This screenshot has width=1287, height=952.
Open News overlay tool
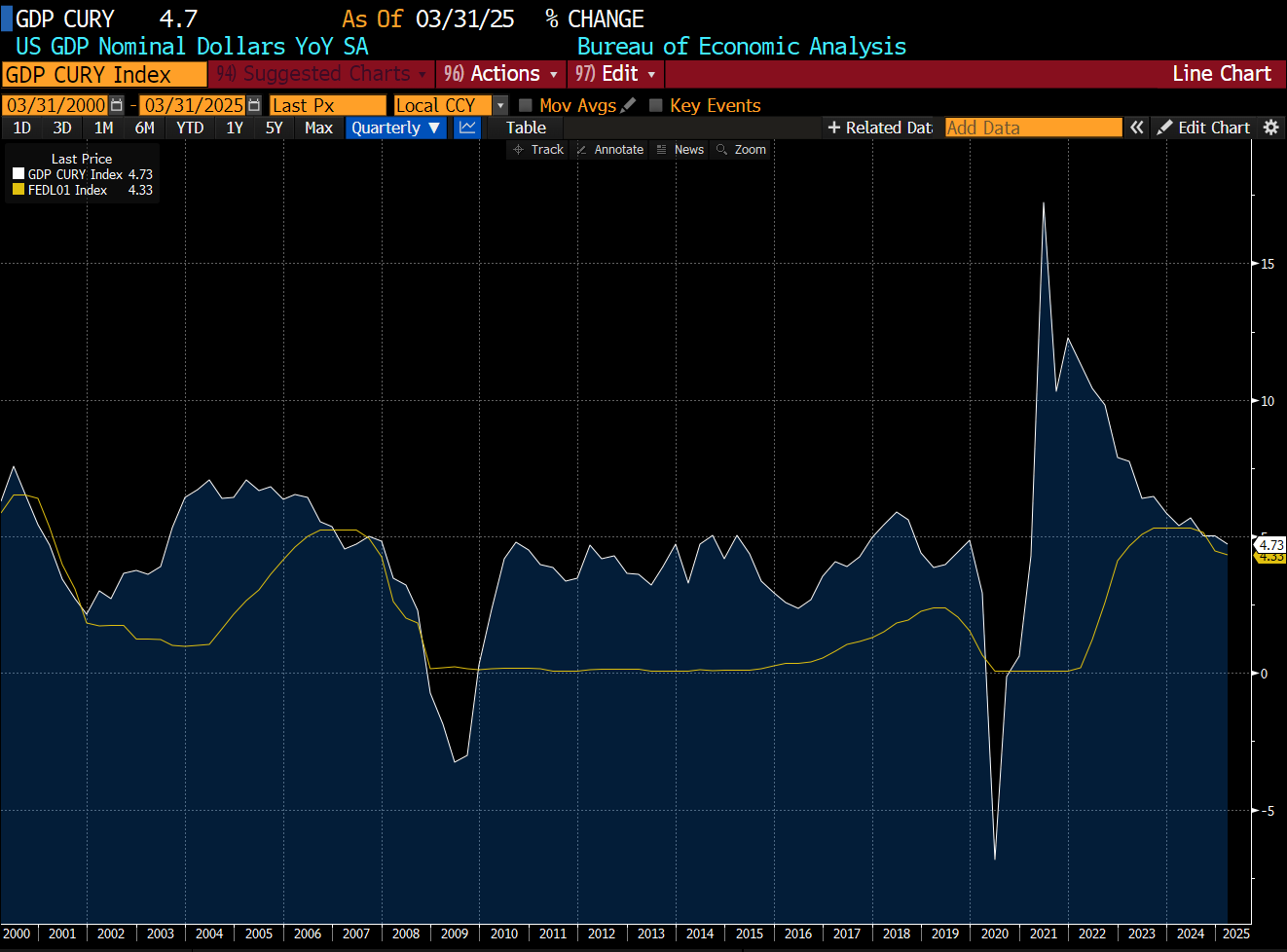[680, 149]
